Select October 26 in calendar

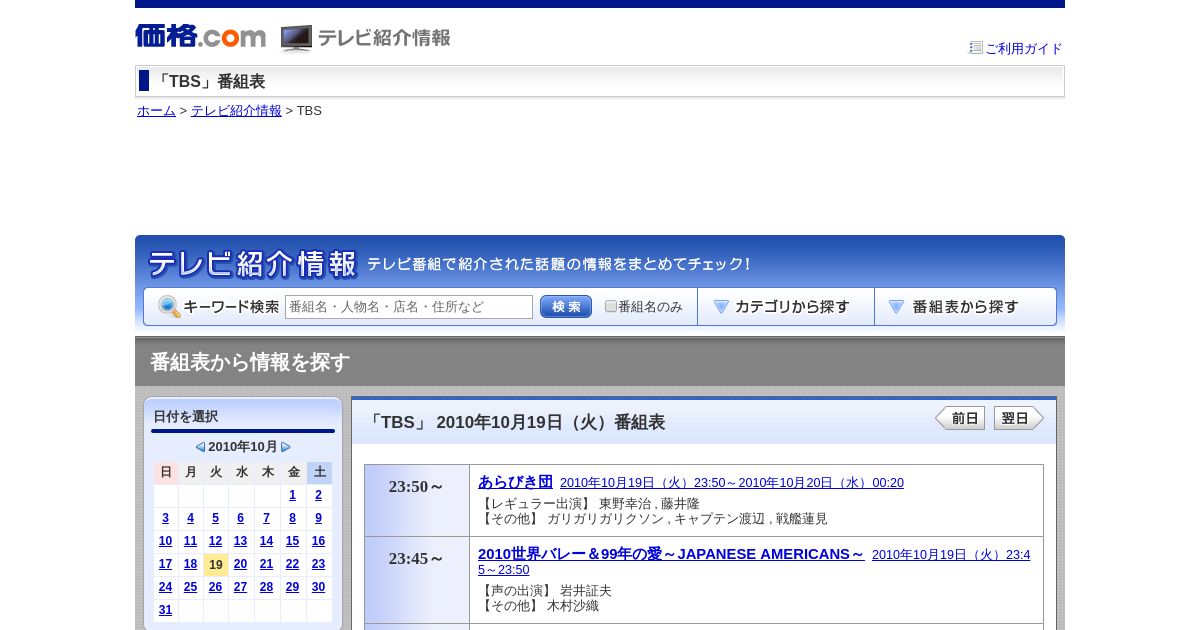click(215, 587)
